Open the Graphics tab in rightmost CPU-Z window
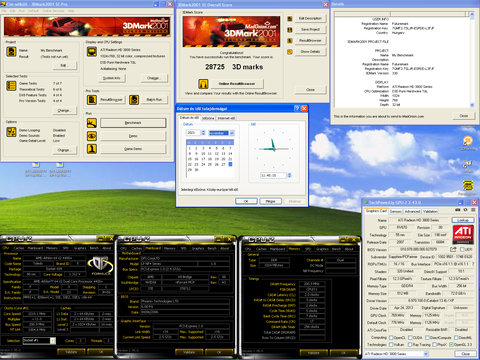This screenshot has width=480, height=360. [322, 249]
